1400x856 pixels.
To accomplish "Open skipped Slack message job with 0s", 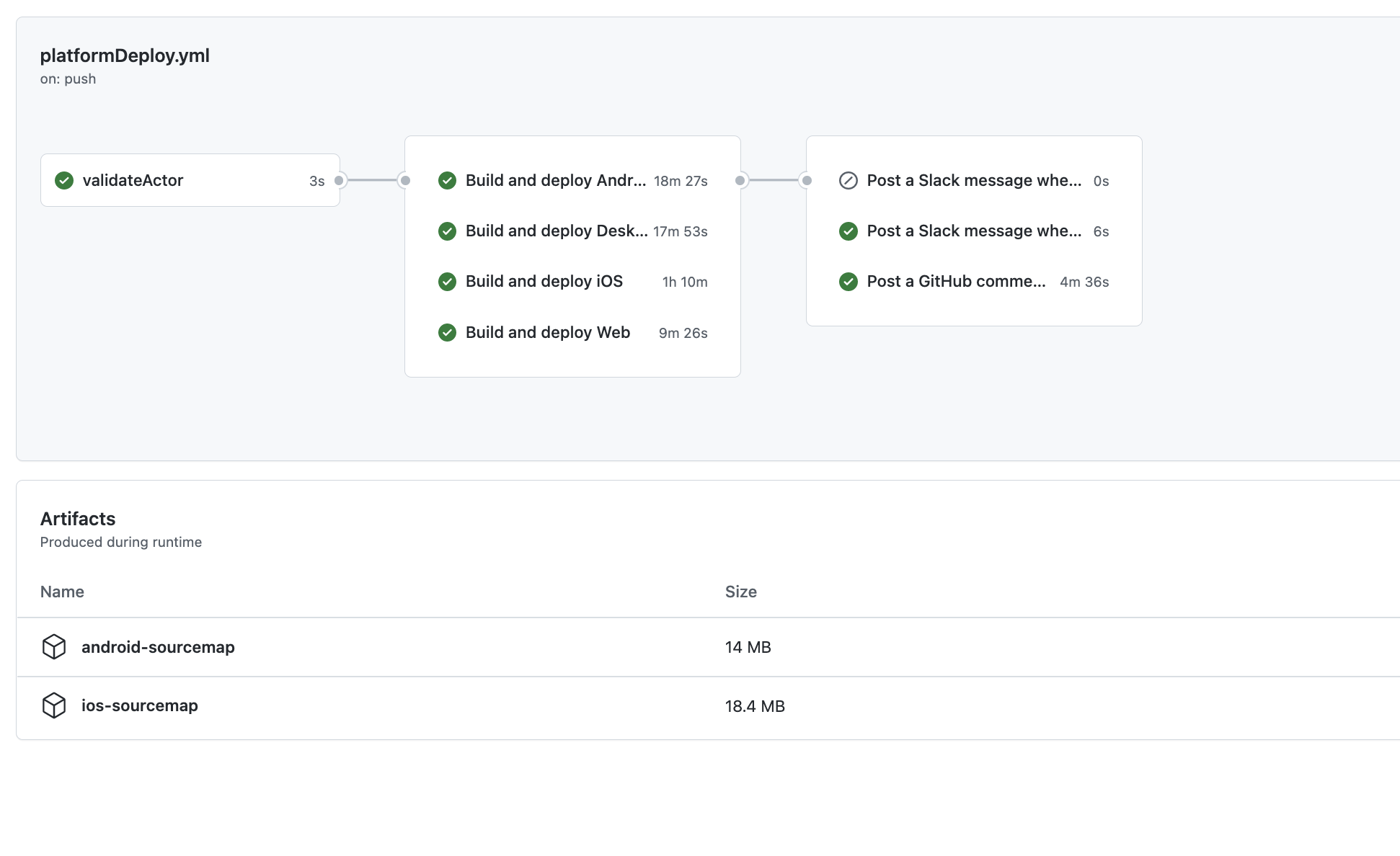I will coord(974,180).
